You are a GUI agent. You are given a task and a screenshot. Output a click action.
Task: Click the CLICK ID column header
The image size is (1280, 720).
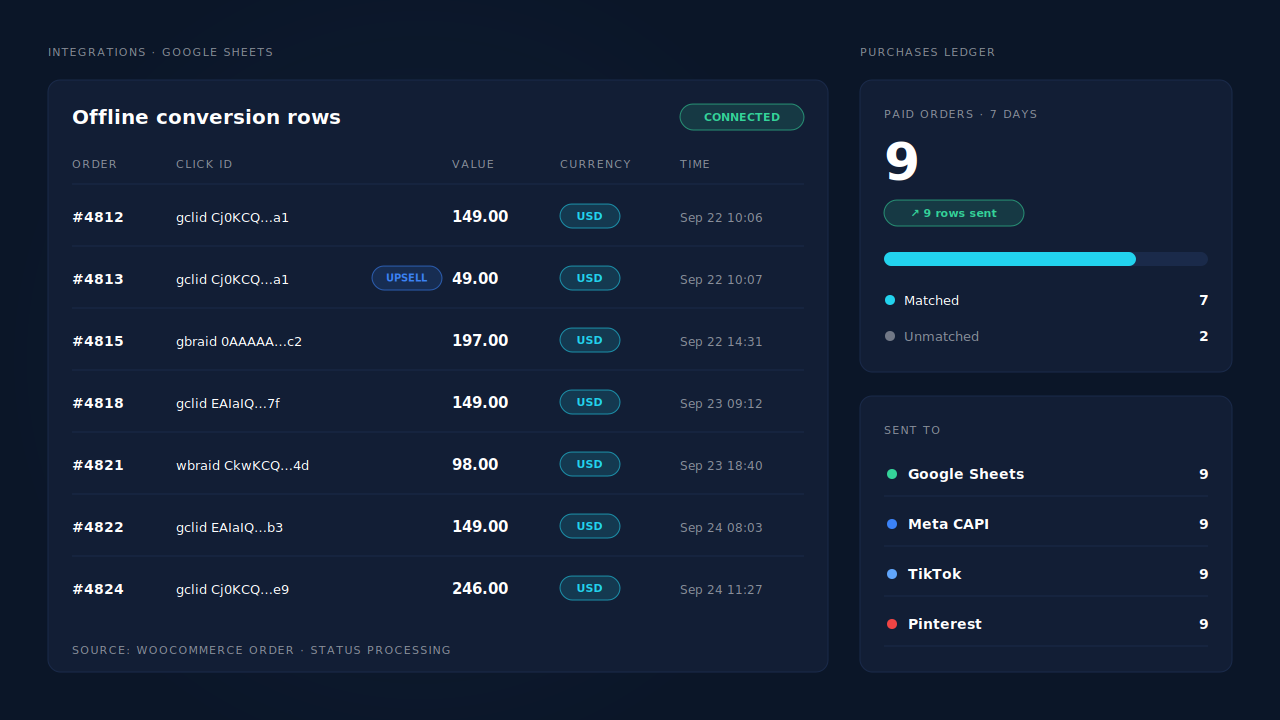click(205, 164)
